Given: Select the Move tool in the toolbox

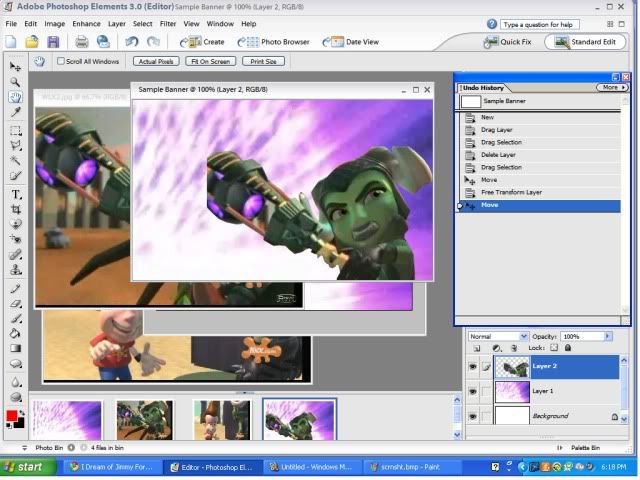Looking at the screenshot, I should [x=15, y=65].
